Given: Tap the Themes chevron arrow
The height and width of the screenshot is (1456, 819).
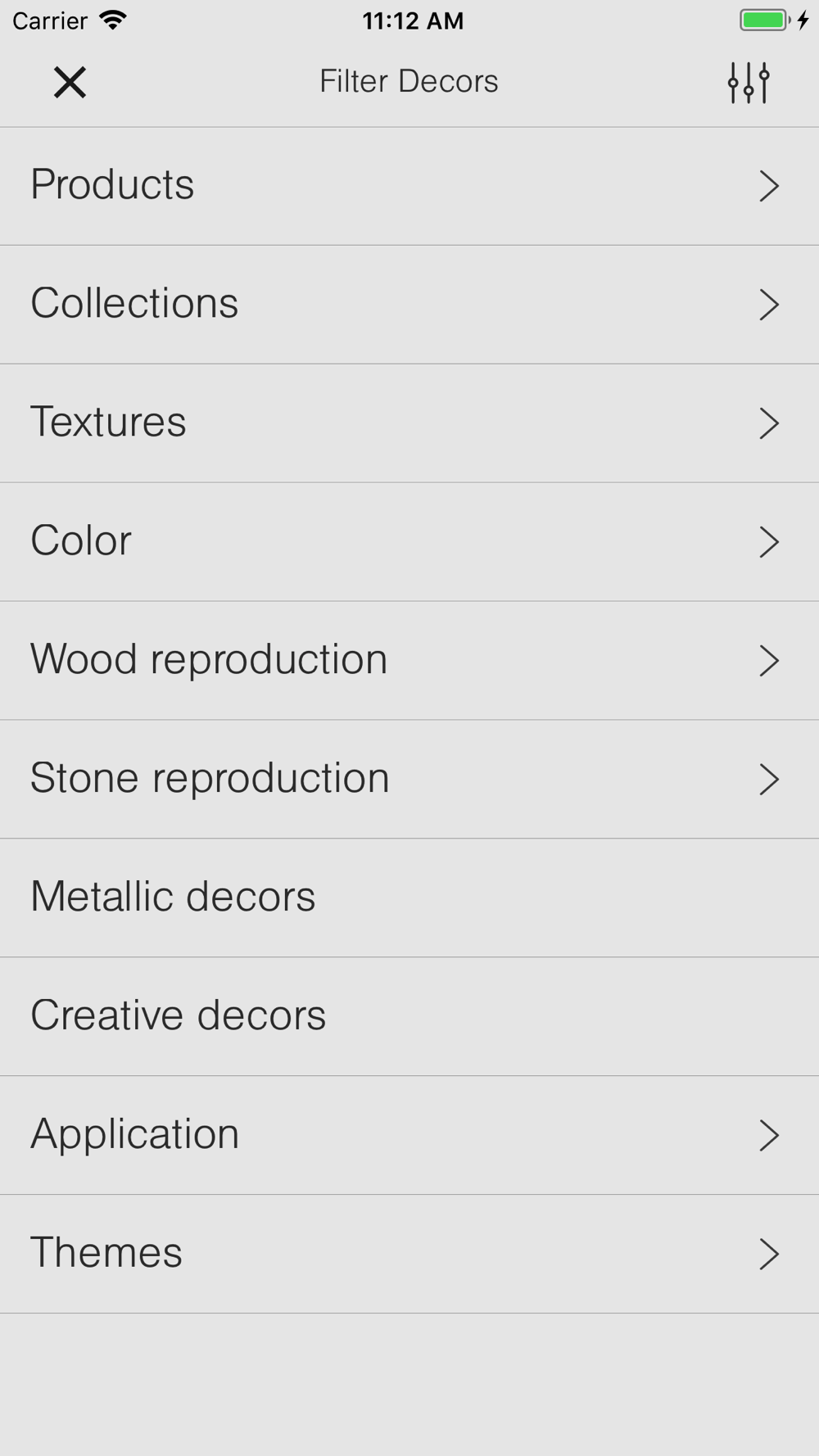Looking at the screenshot, I should (768, 1254).
